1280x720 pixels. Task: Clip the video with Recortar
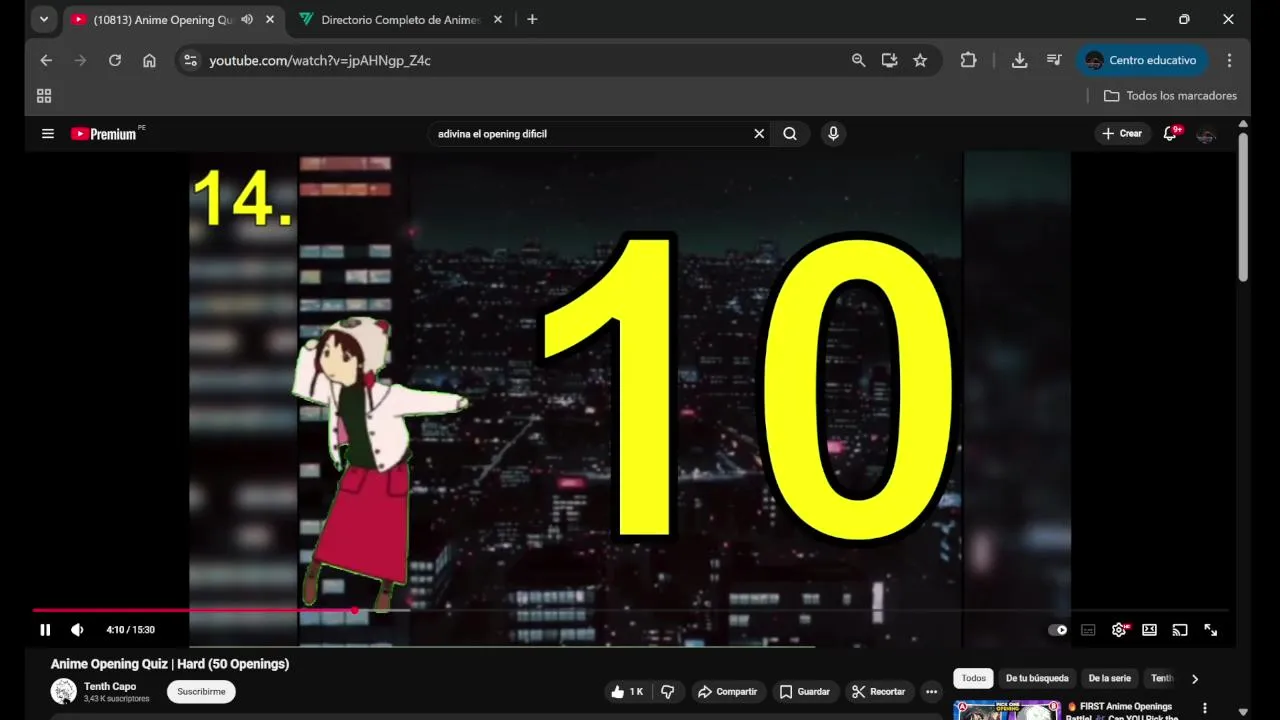pos(879,691)
